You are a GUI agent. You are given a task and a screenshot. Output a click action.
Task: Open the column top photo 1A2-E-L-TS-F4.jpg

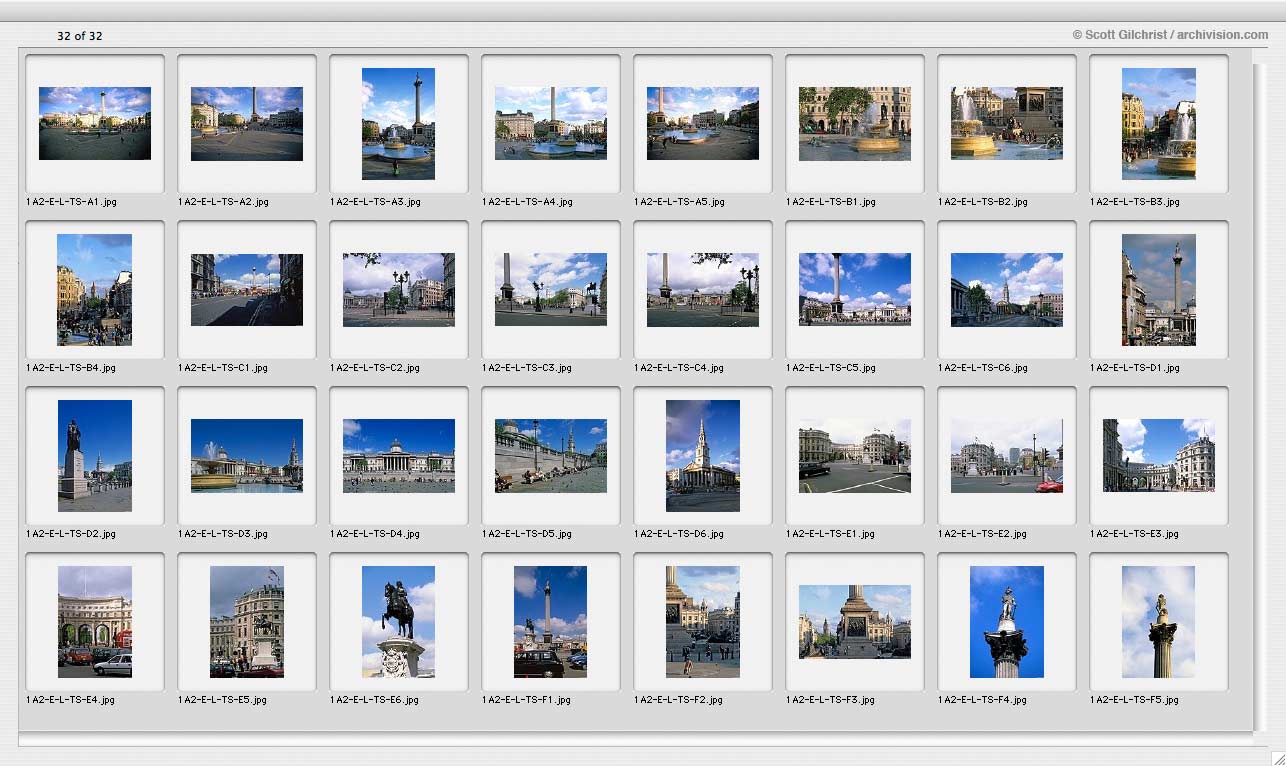click(1007, 622)
